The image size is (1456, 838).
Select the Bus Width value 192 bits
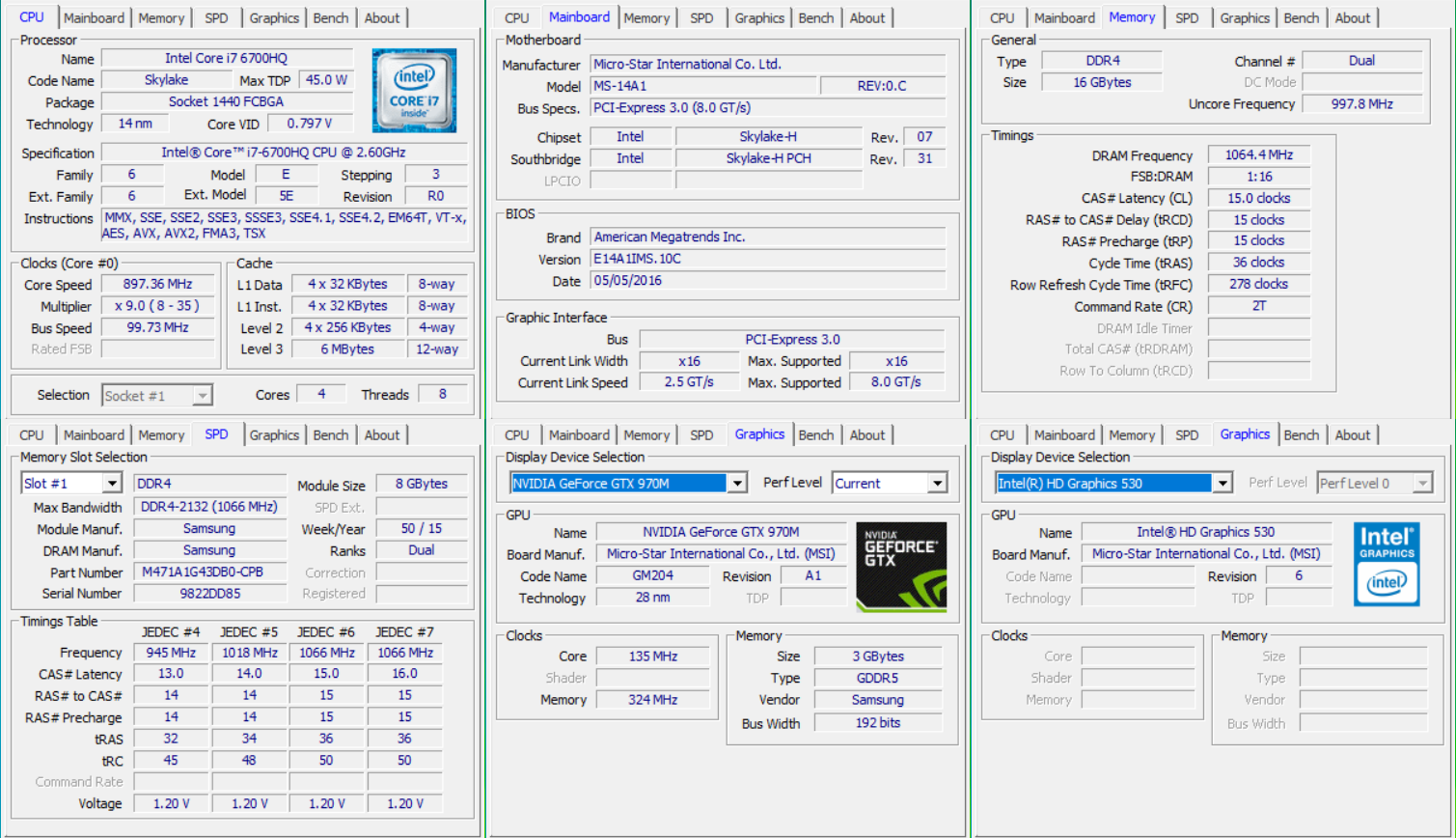pos(877,722)
